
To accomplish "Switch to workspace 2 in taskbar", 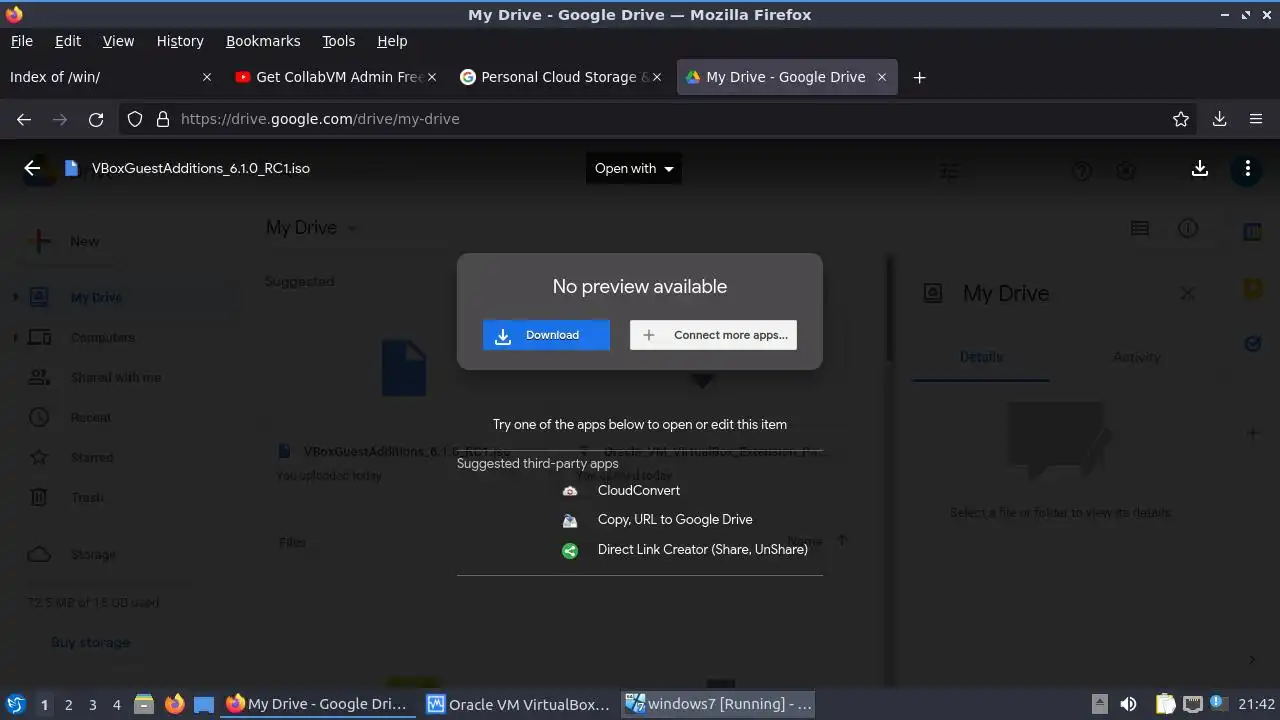I will 68,704.
